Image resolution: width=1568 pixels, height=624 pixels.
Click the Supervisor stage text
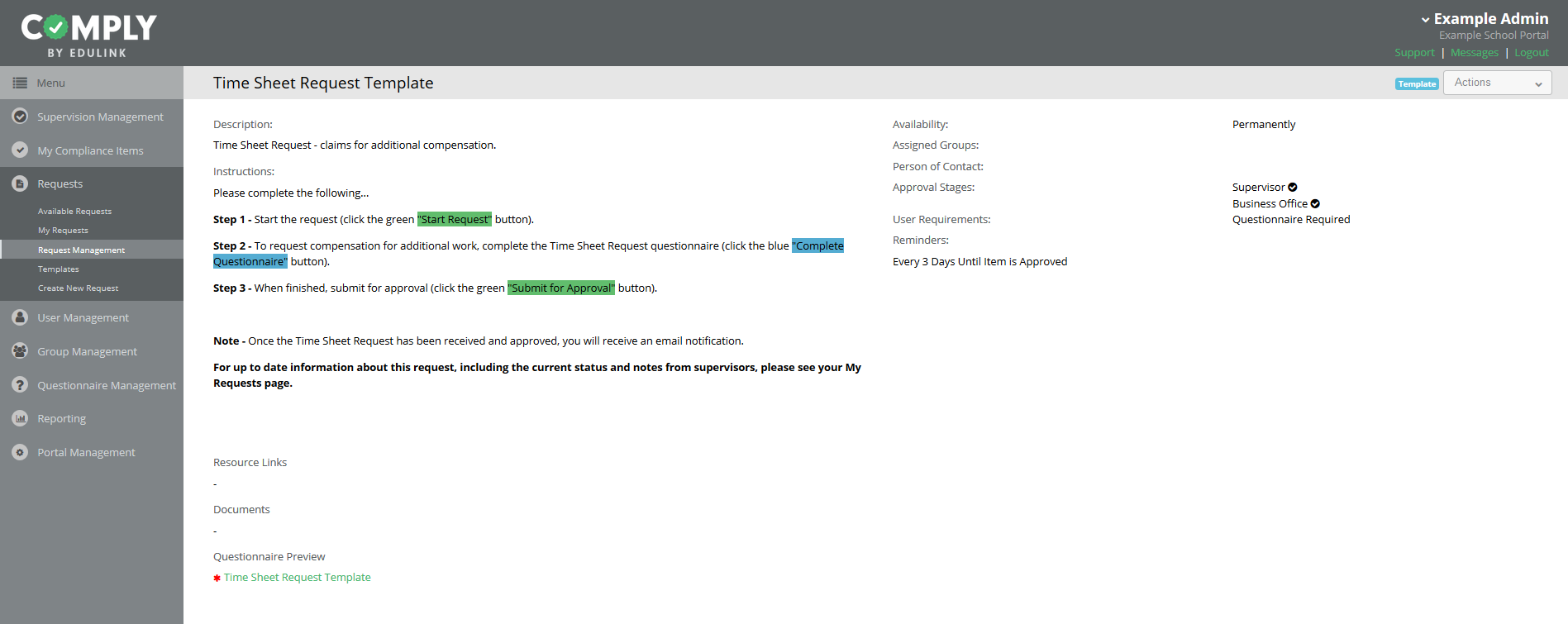1259,188
